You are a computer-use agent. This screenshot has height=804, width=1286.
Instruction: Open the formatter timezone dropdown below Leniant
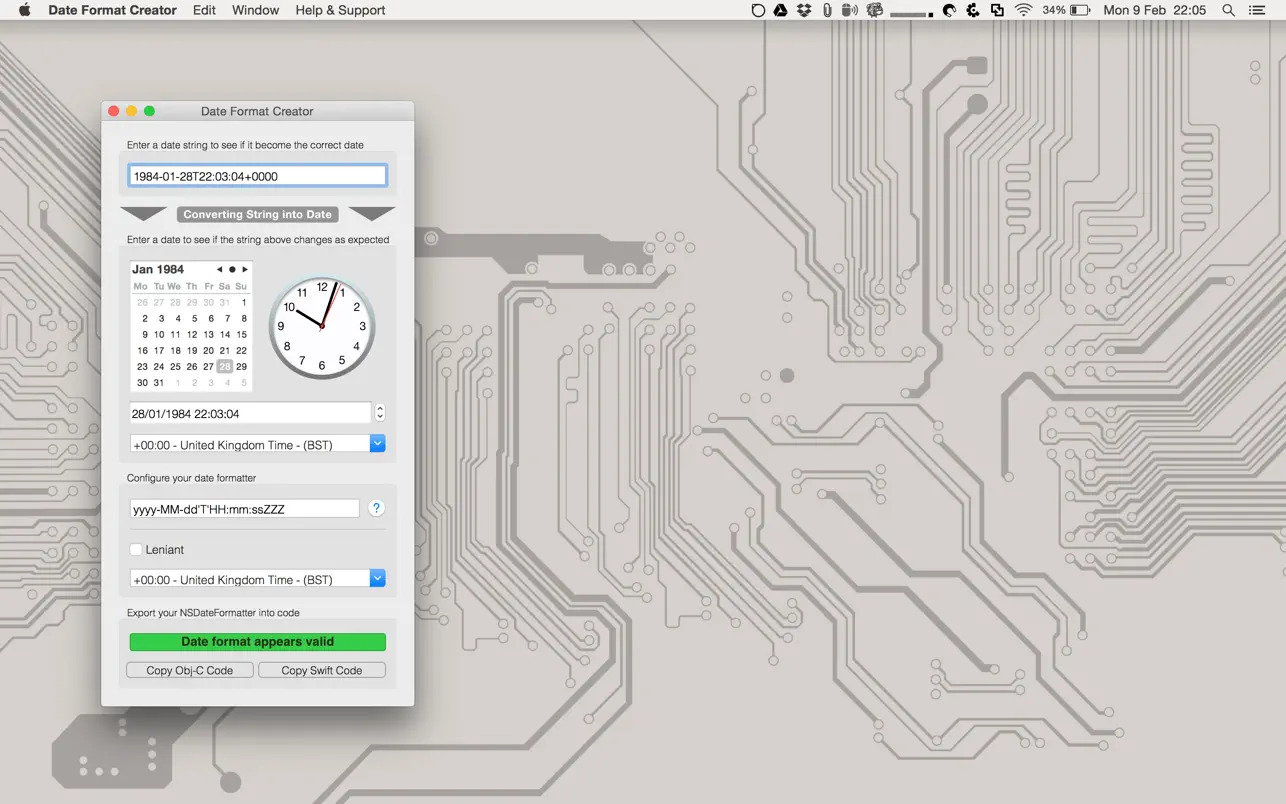[377, 578]
